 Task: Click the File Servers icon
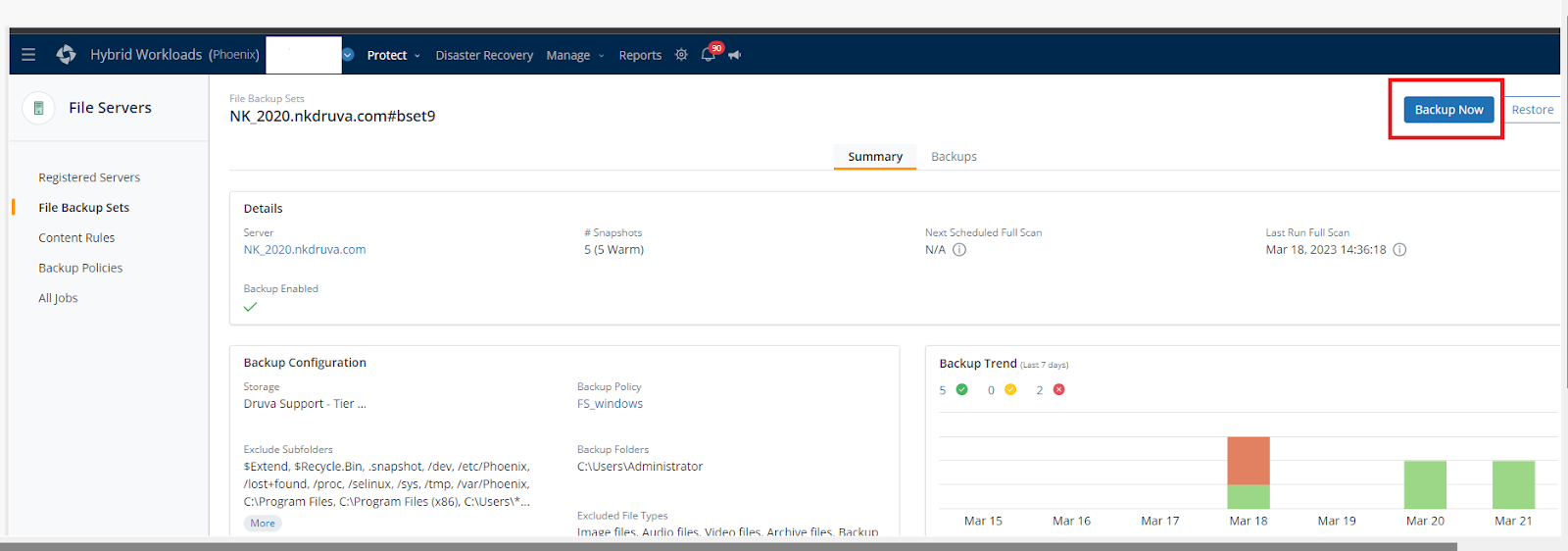[38, 108]
